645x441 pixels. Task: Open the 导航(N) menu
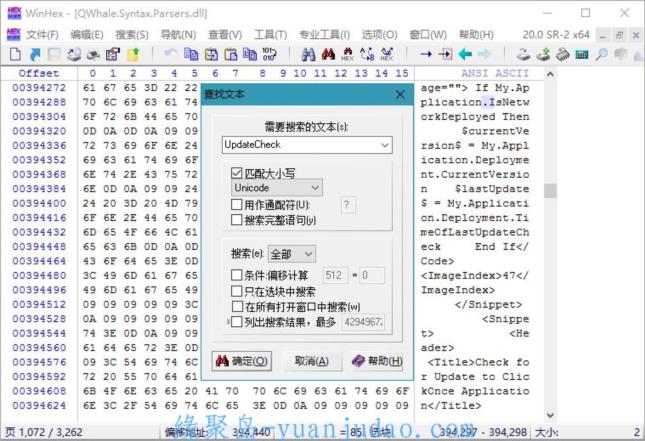178,35
